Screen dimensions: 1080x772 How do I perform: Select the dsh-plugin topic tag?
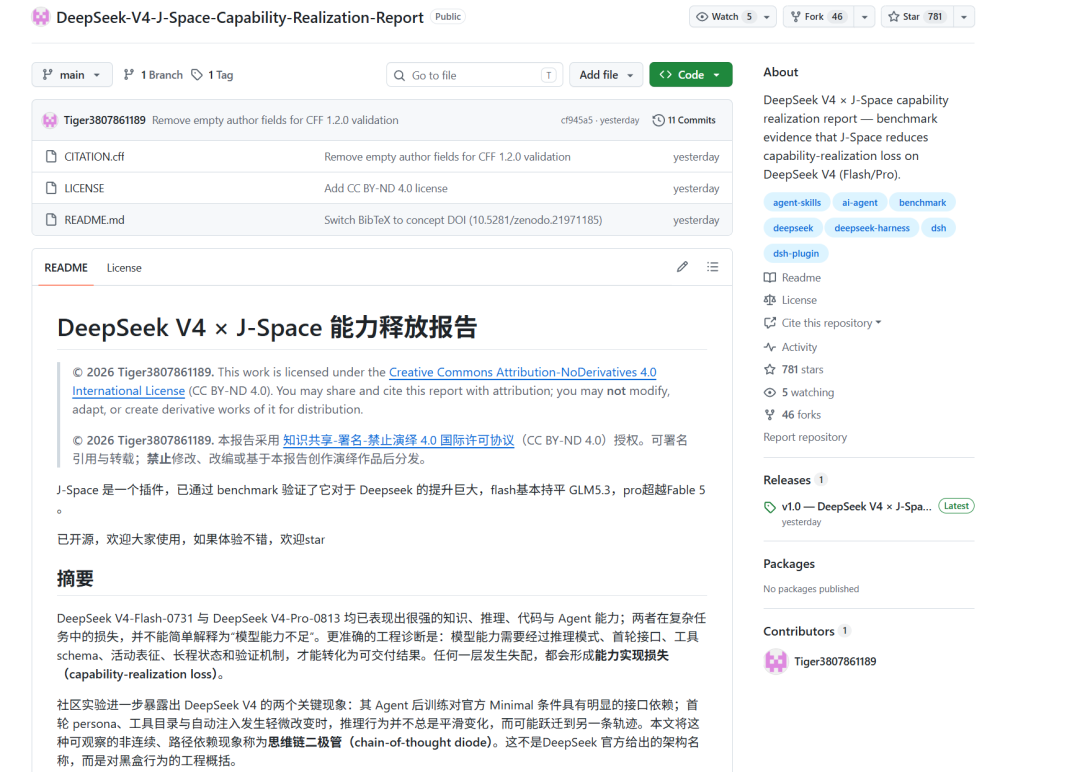click(796, 253)
